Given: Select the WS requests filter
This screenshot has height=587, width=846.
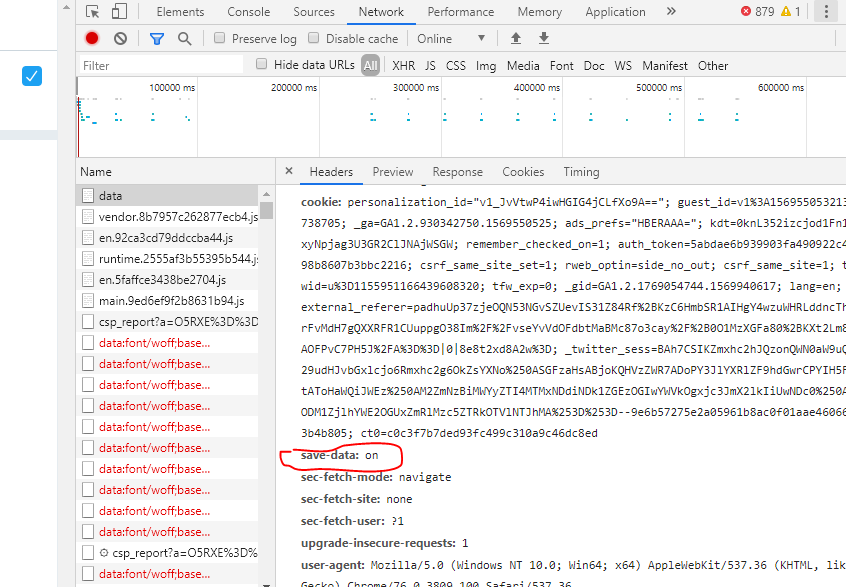Looking at the screenshot, I should 622,64.
